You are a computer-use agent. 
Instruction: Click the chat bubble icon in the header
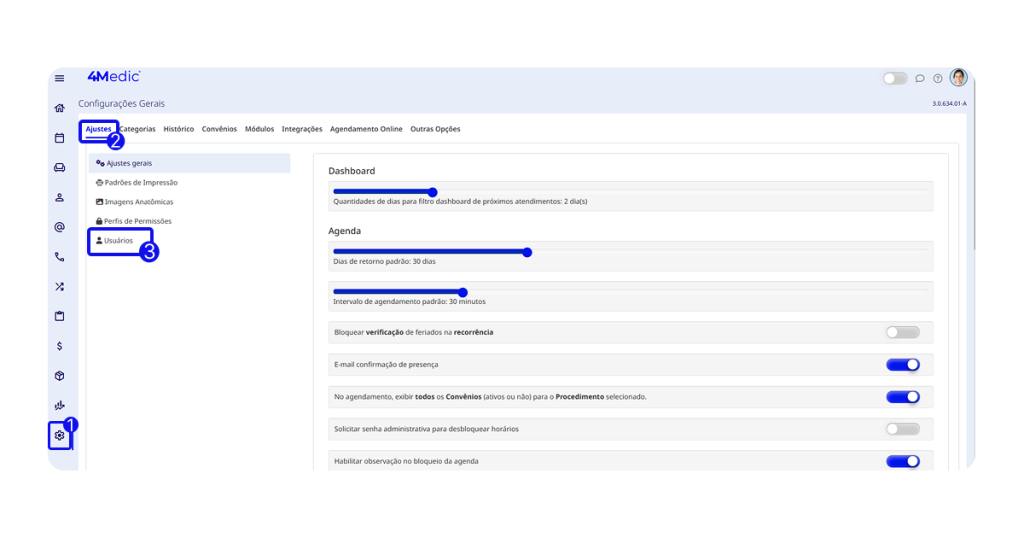tap(920, 78)
